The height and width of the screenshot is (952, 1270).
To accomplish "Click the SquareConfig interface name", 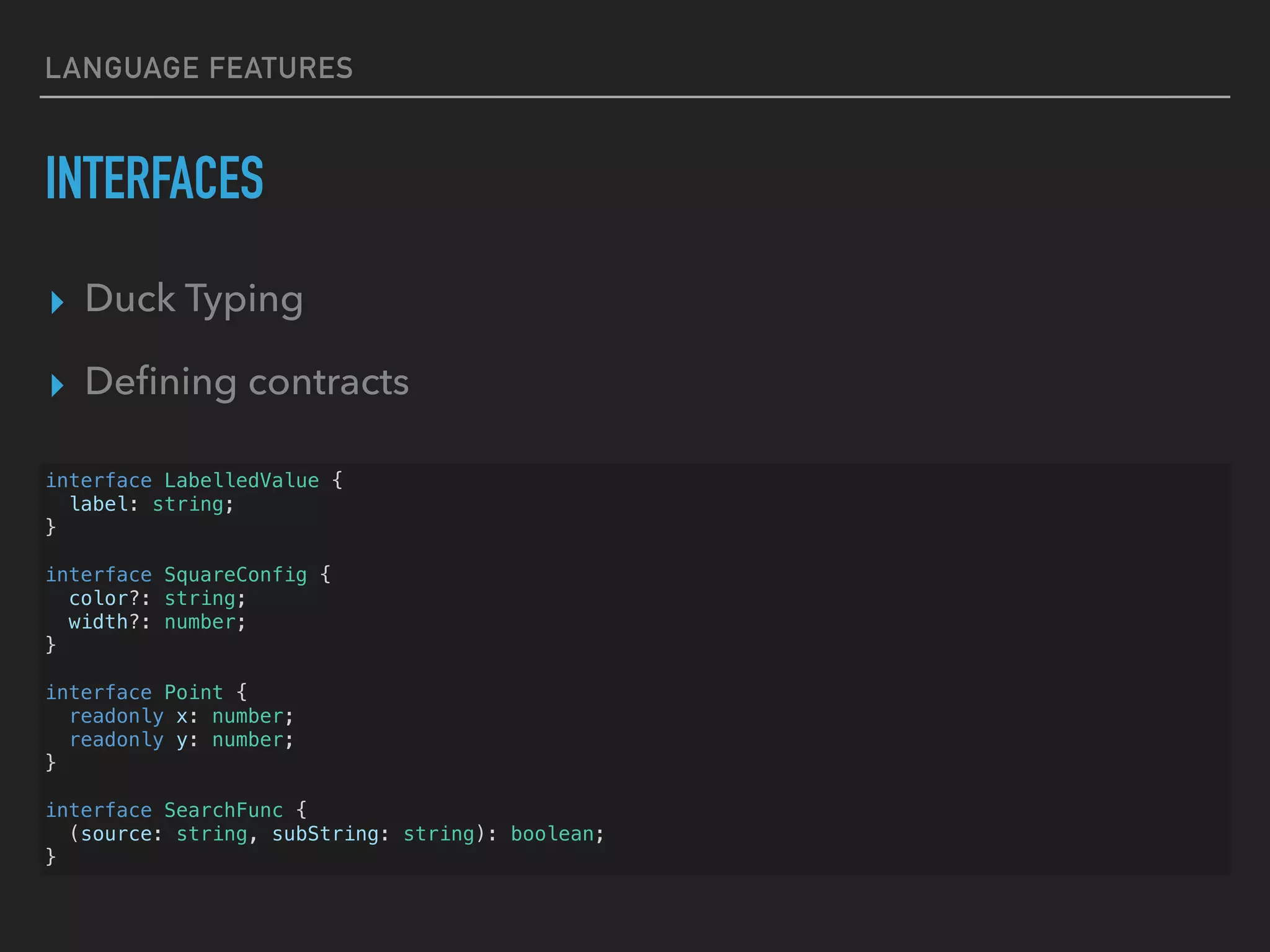I will coord(236,575).
